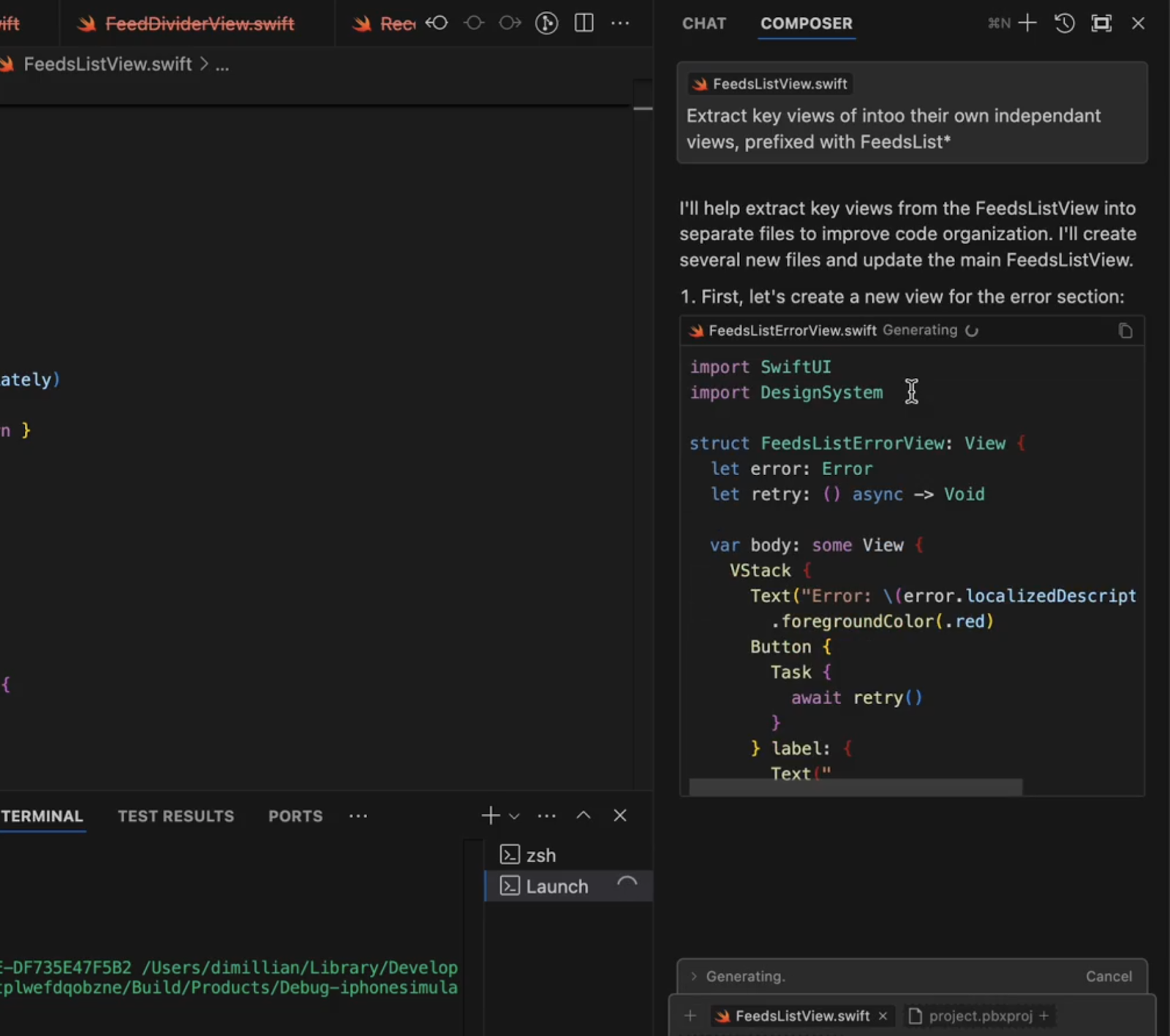Expand the Generating status row
The image size is (1170, 1036).
click(x=692, y=976)
